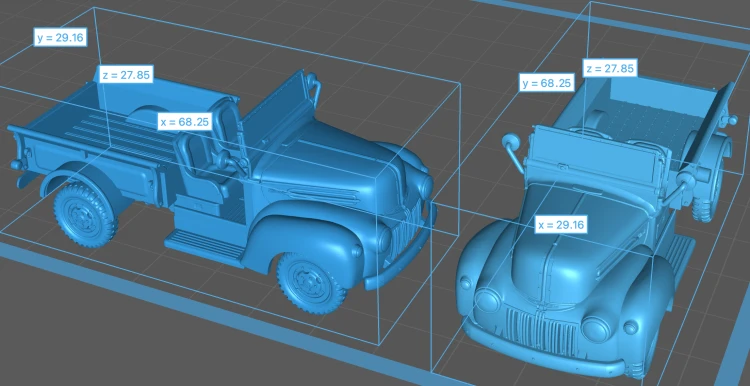Click the right truck's 'z = 27.85' label
This screenshot has width=750, height=386.
[x=610, y=68]
